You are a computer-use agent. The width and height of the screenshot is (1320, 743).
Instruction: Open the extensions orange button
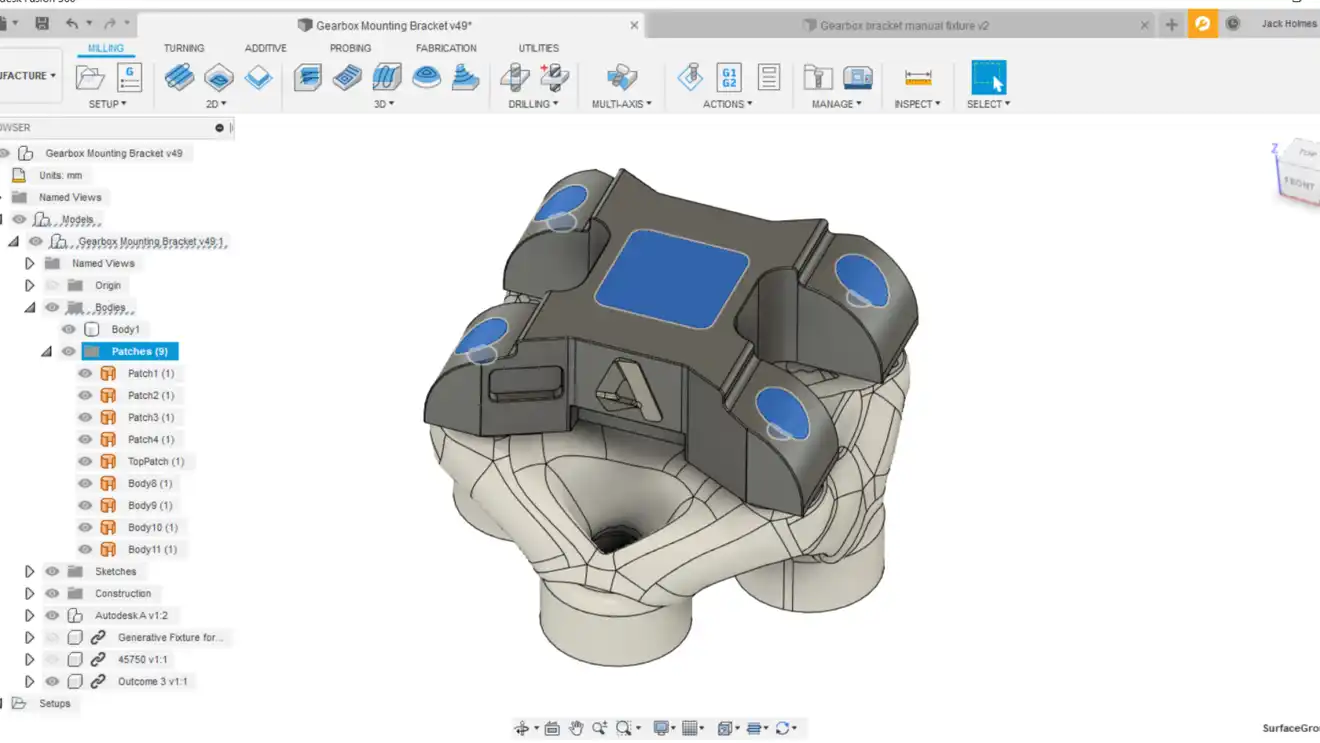coord(1202,24)
